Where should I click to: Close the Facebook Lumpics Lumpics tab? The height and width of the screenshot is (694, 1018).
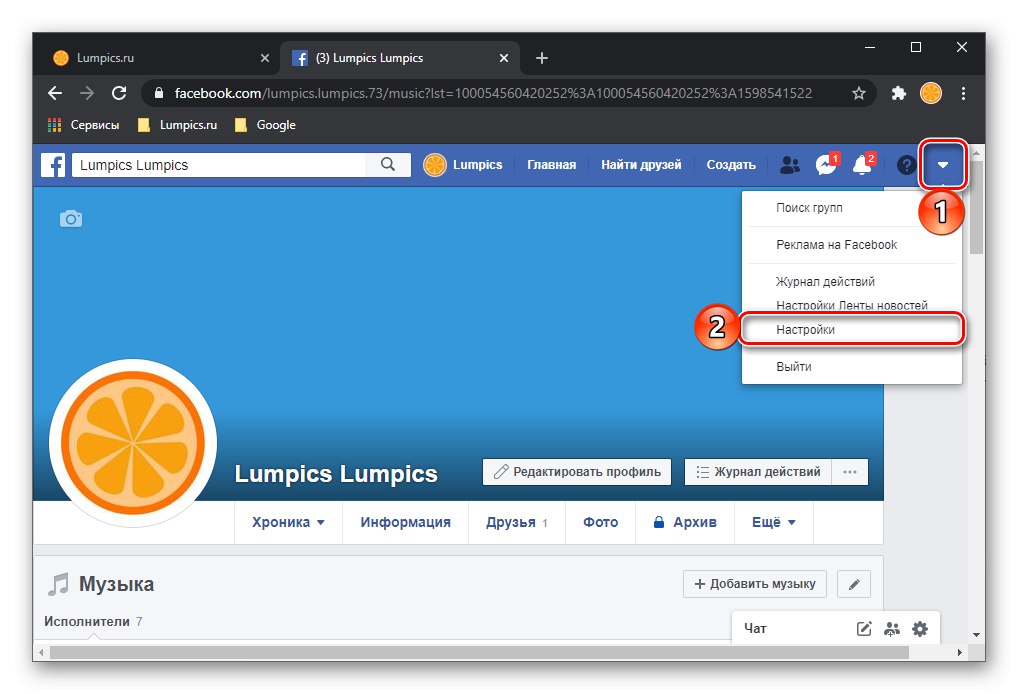point(504,58)
